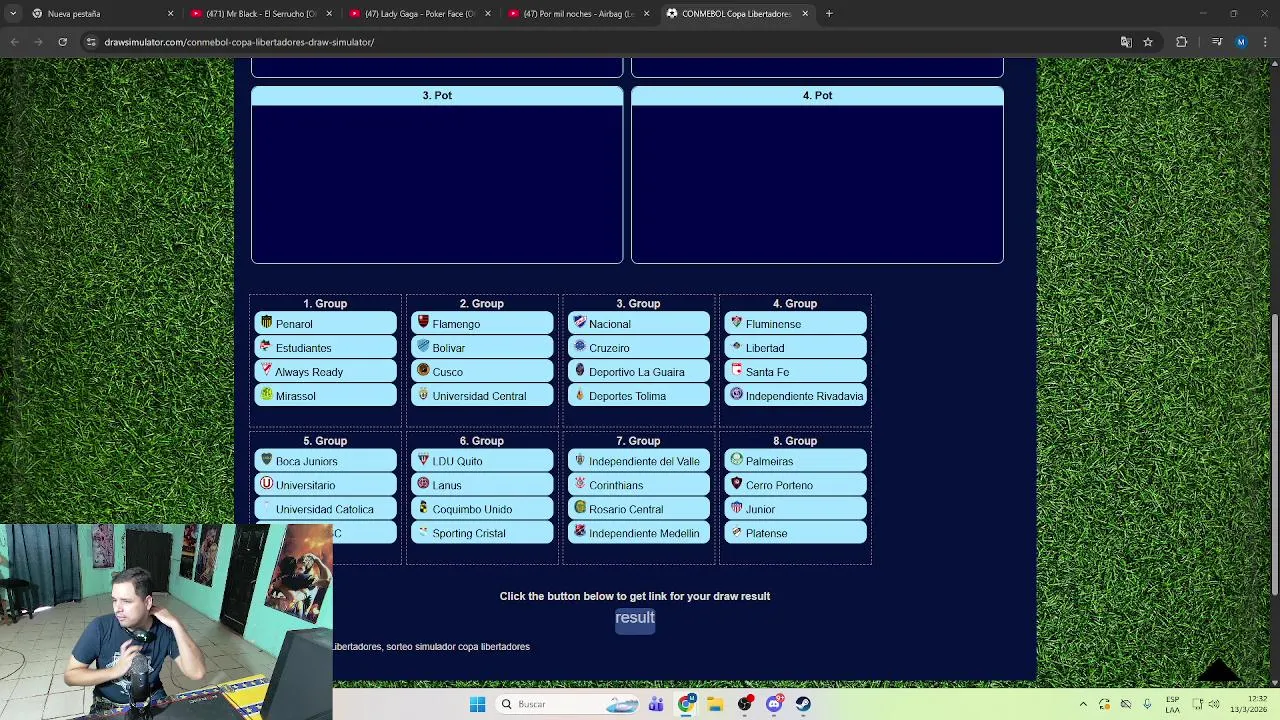Image resolution: width=1280 pixels, height=720 pixels.
Task: Open Discord from the taskbar
Action: 774,704
